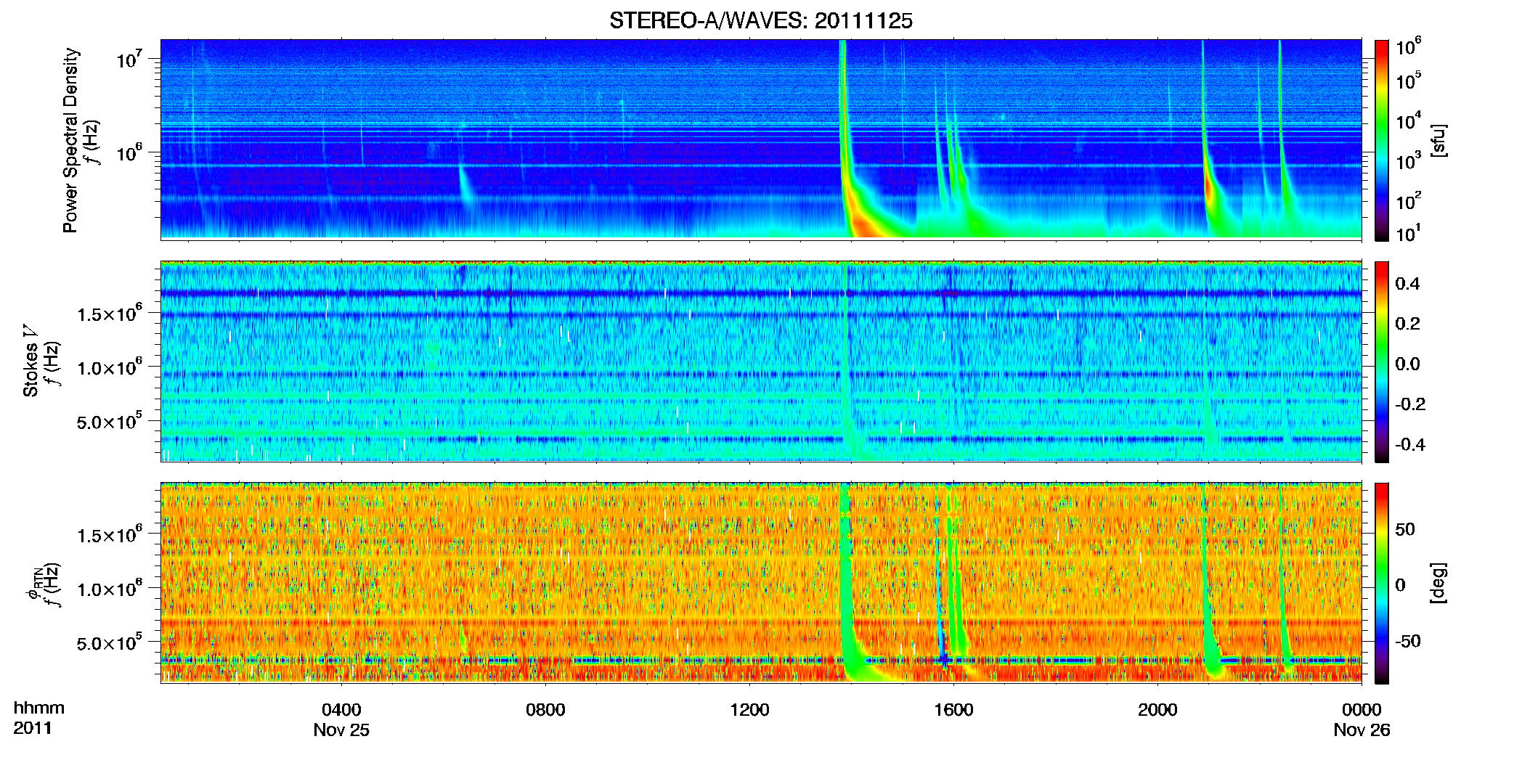
Task: Click the top panel sfu color bar
Action: [1382, 140]
